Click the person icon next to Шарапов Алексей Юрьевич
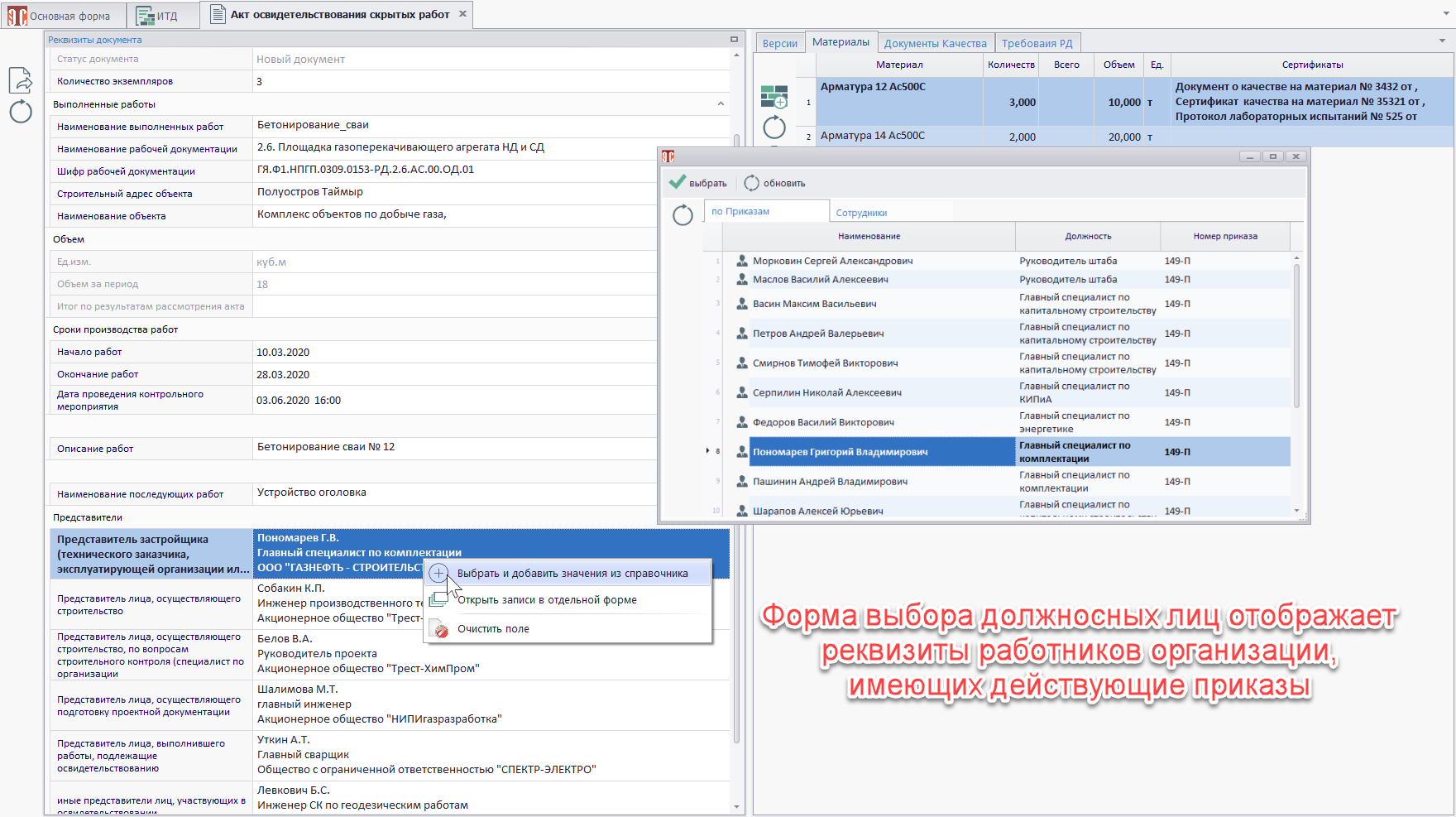The width and height of the screenshot is (1456, 817). point(742,511)
